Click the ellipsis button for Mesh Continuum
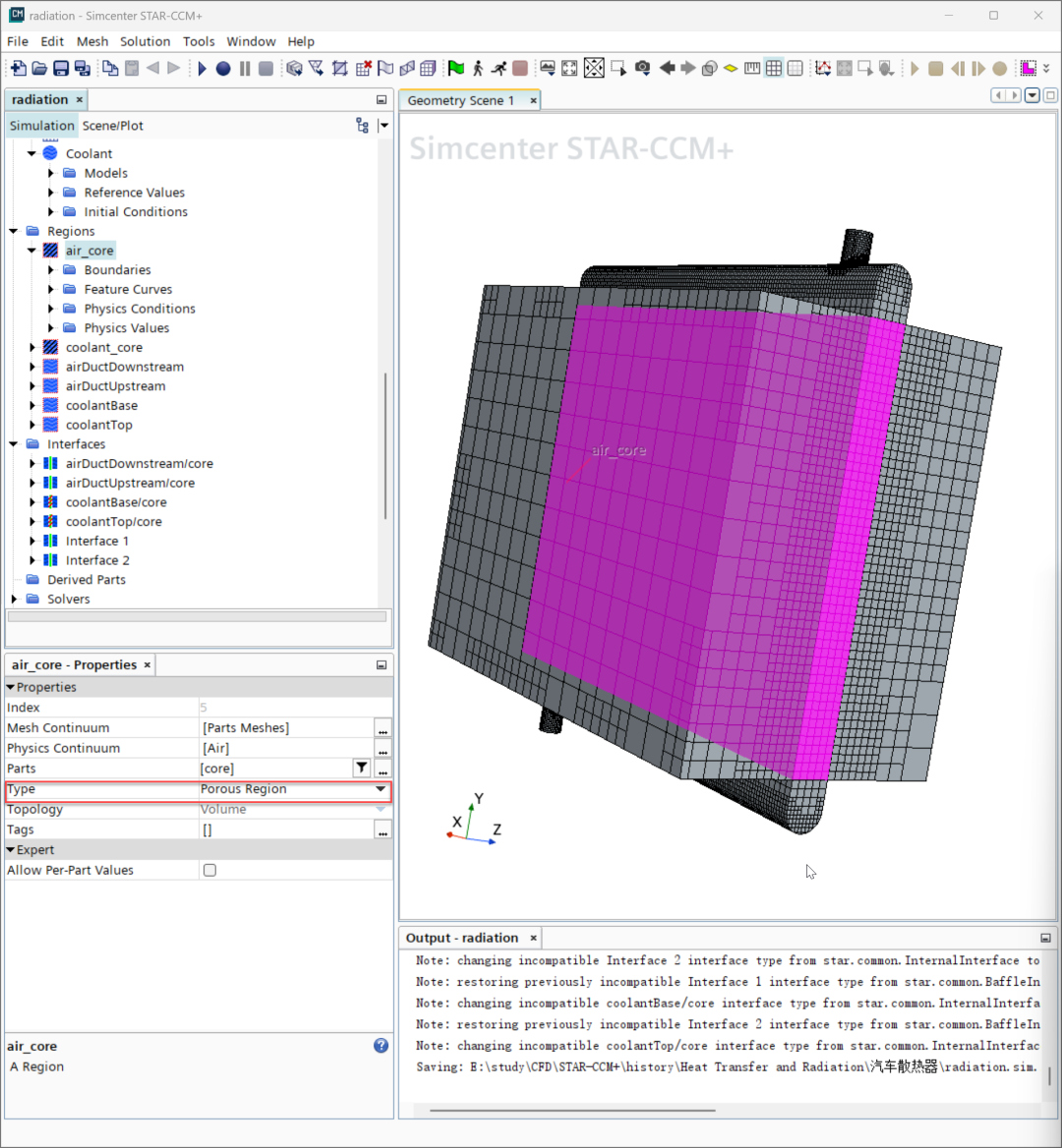Viewport: 1062px width, 1148px height. tap(383, 727)
